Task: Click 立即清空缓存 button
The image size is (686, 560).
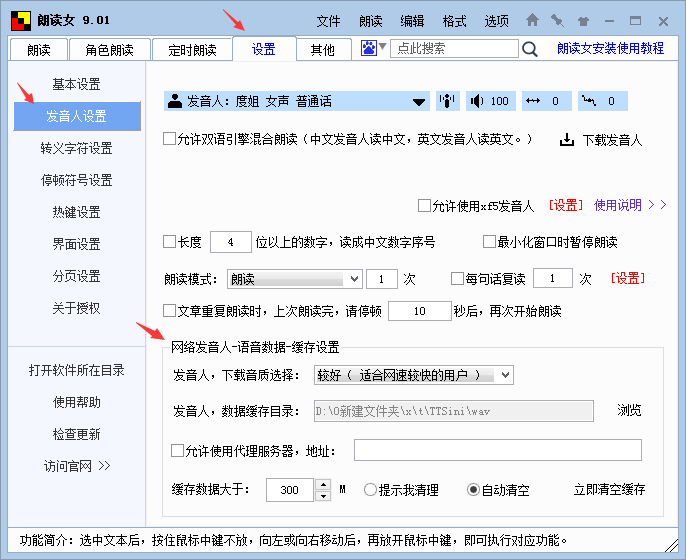Action: point(609,490)
